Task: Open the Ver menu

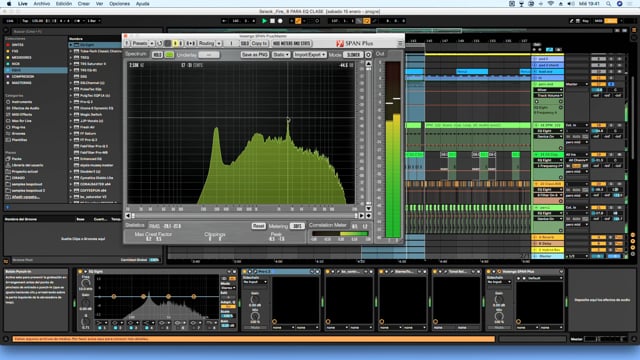Action: (x=99, y=4)
